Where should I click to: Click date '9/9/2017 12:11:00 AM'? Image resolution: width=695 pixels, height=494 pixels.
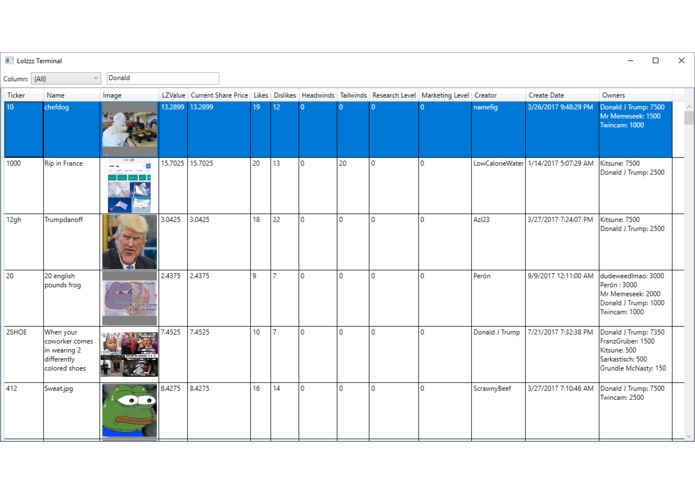(562, 298)
